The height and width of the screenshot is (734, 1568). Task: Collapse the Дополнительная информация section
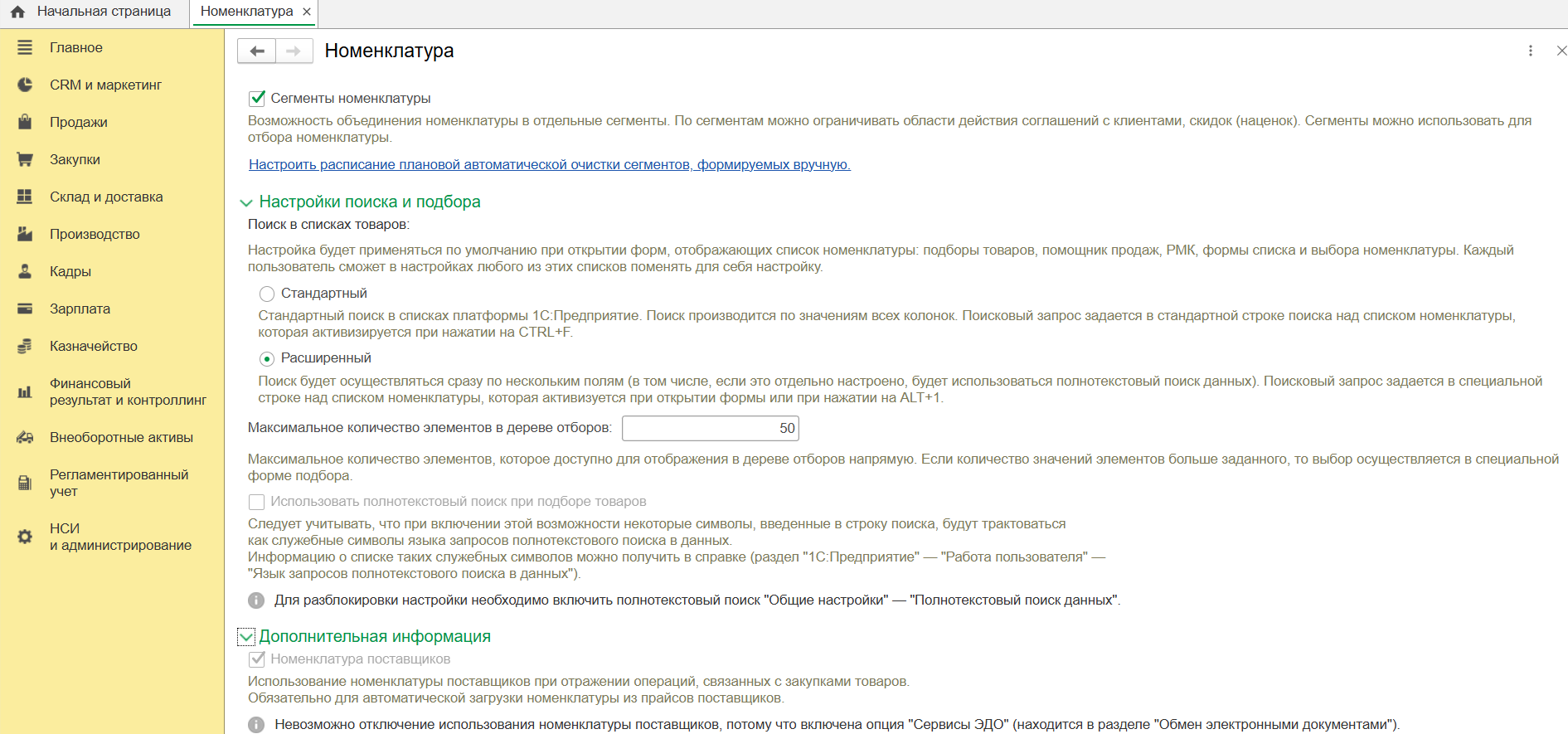tap(246, 637)
